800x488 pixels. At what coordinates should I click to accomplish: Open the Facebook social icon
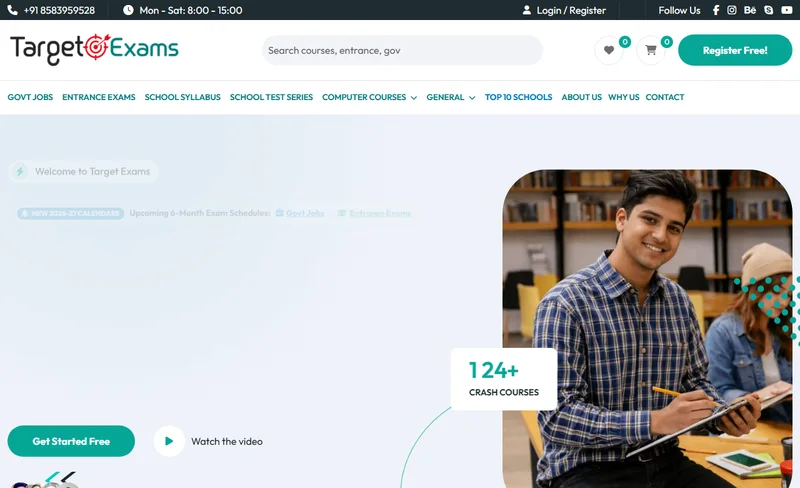click(x=716, y=10)
